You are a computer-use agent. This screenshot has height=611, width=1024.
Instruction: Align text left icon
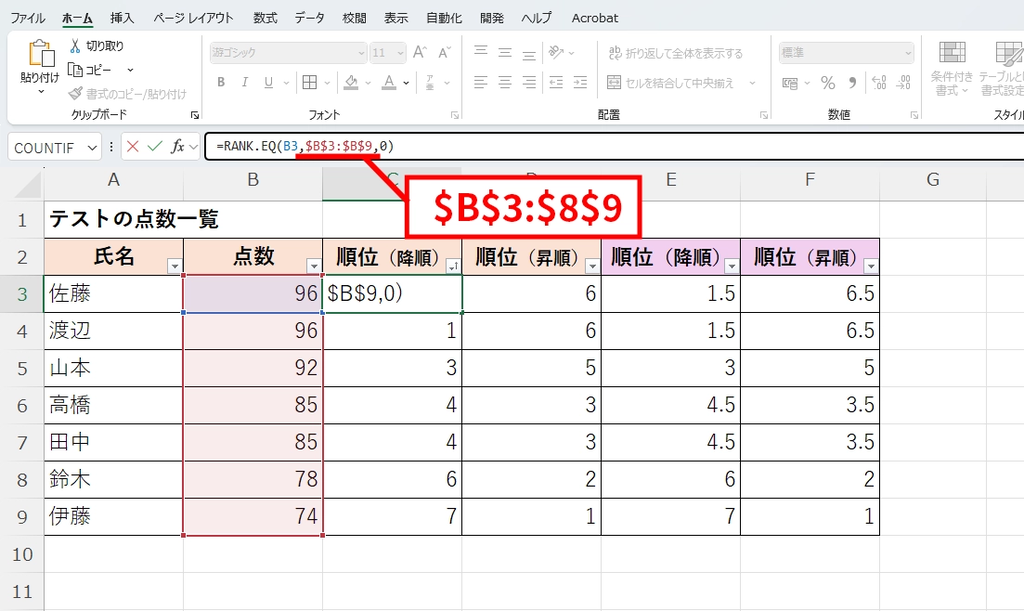click(x=481, y=82)
